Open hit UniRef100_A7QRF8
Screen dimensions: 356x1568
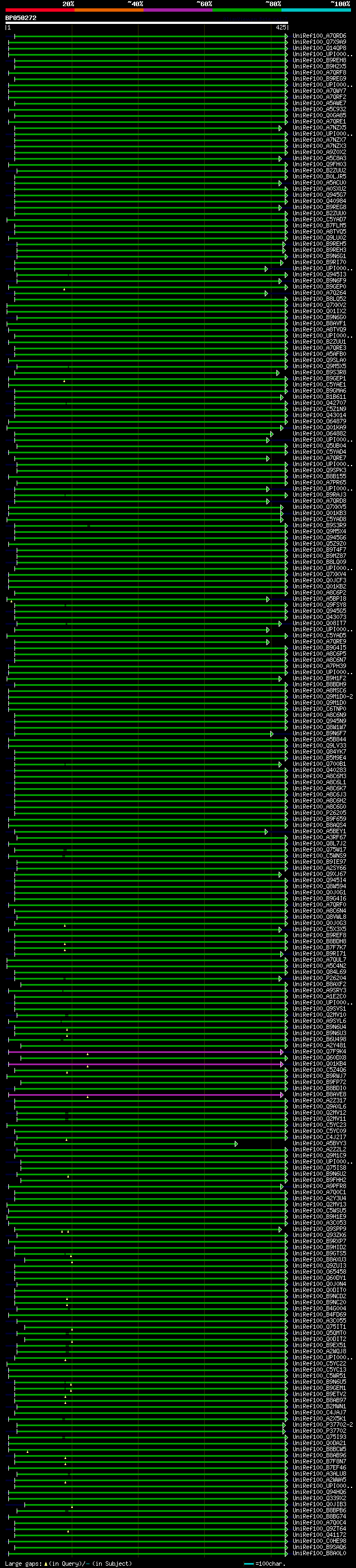coord(319,72)
